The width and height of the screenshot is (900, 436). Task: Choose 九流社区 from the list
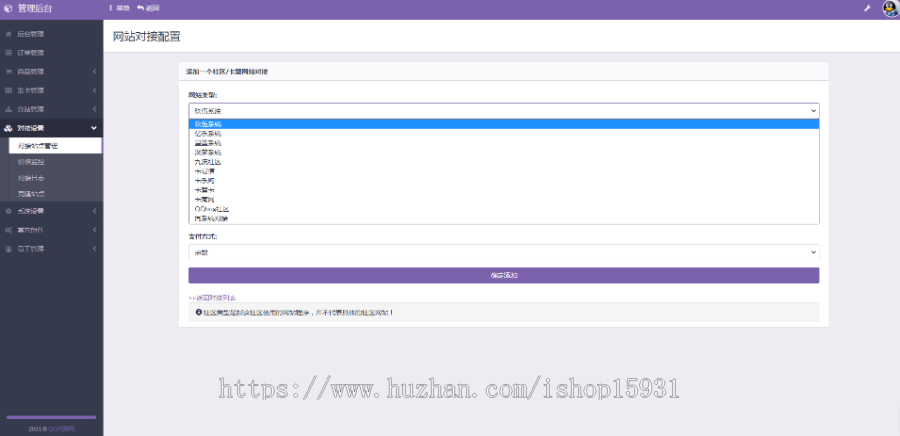[503, 162]
